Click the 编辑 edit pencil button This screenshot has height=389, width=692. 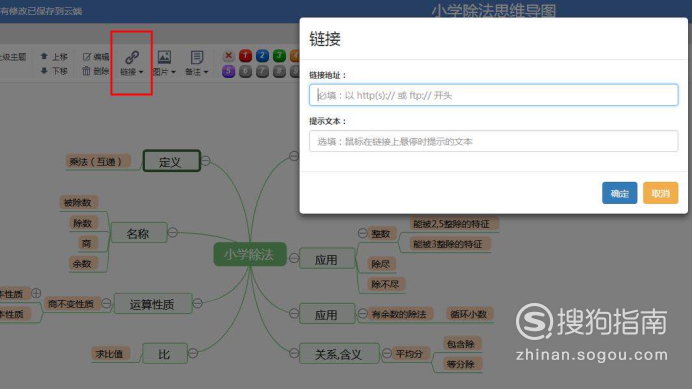click(x=95, y=57)
